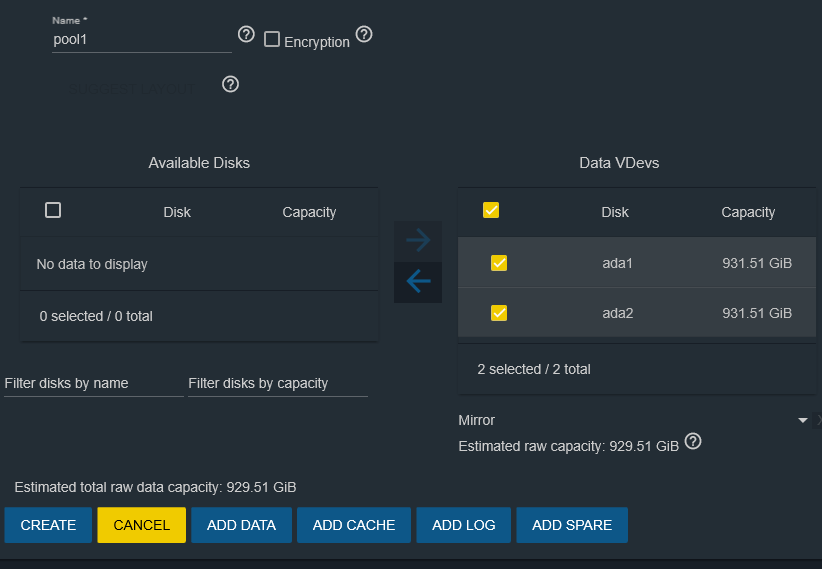
Task: Uncheck the ada1 disk checkbox
Action: pyautogui.click(x=499, y=263)
